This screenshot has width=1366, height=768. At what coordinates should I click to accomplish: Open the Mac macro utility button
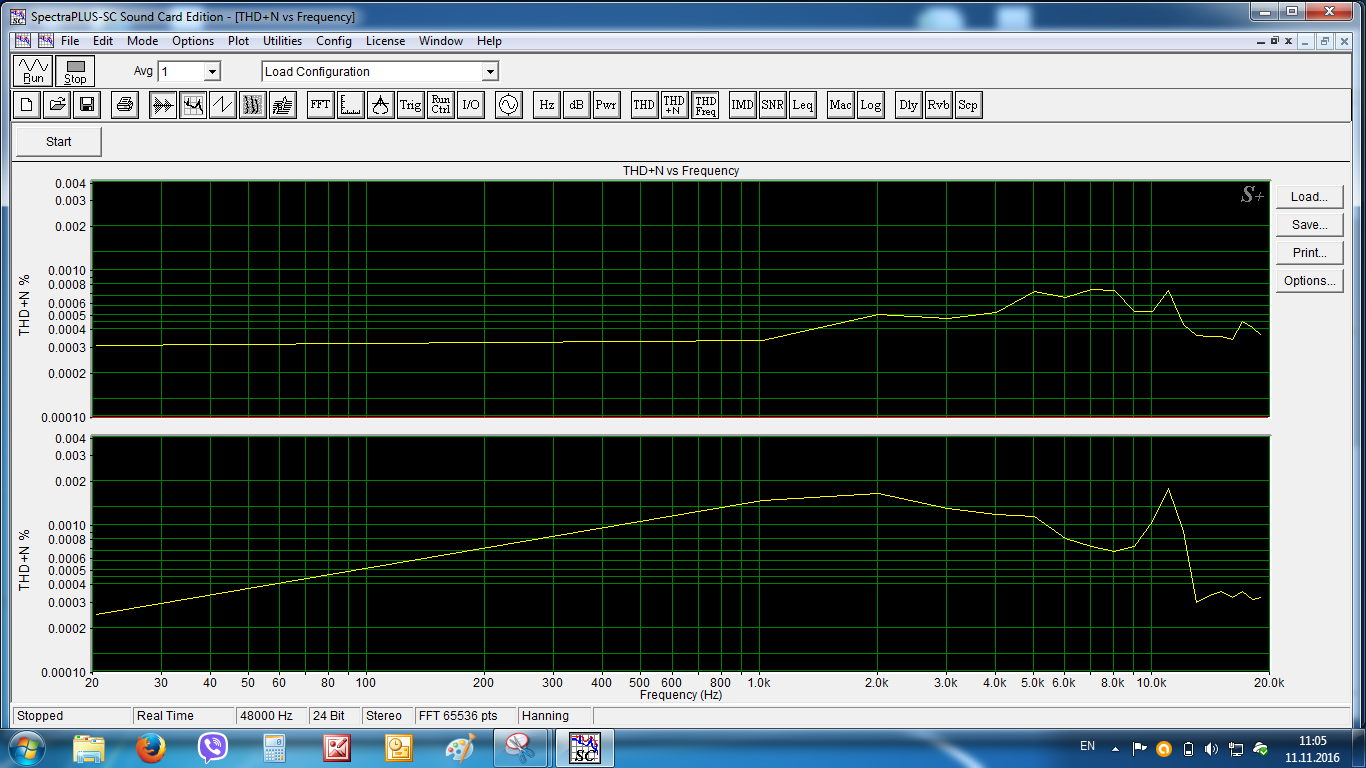840,105
